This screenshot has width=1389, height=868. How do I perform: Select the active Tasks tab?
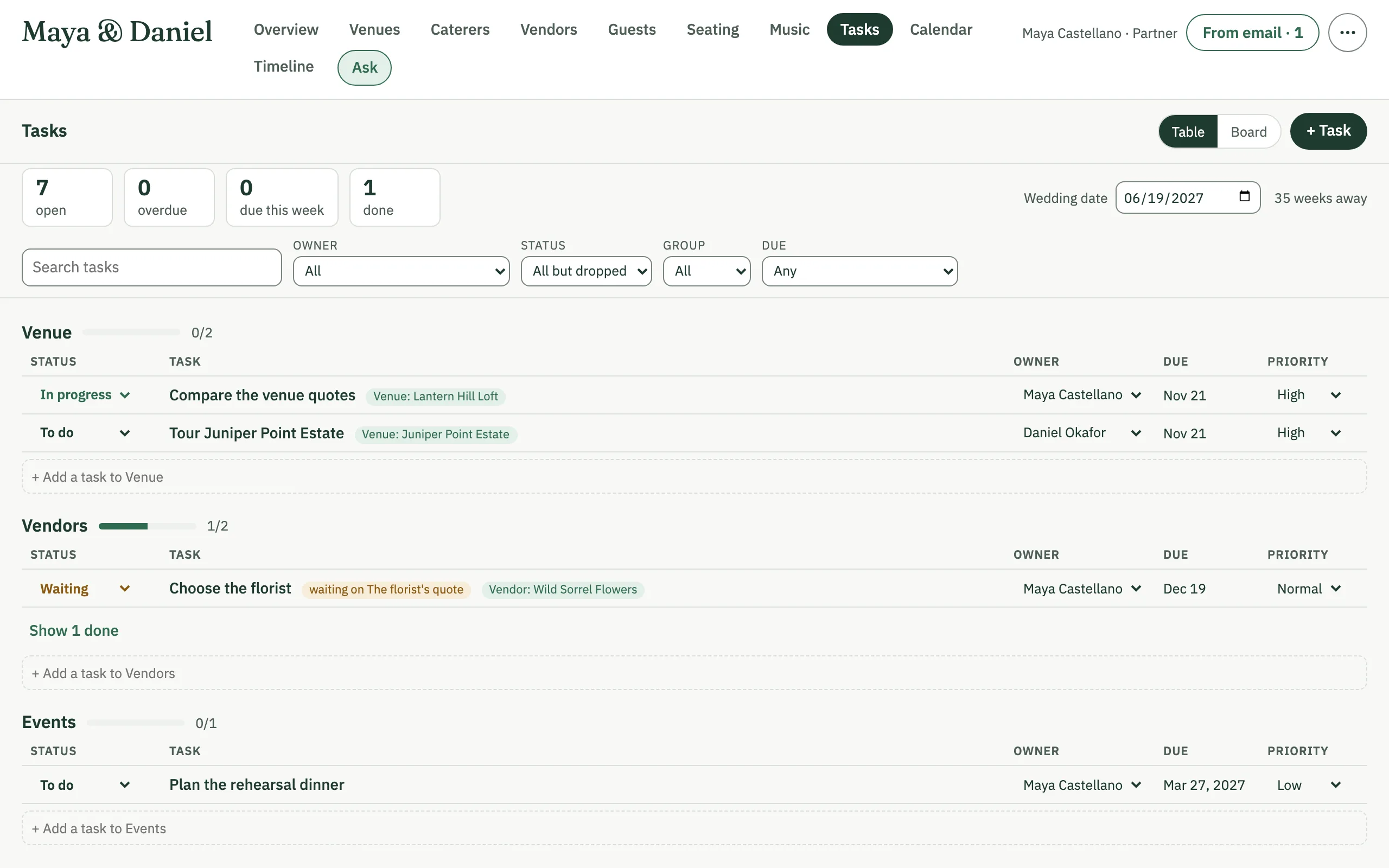[859, 29]
